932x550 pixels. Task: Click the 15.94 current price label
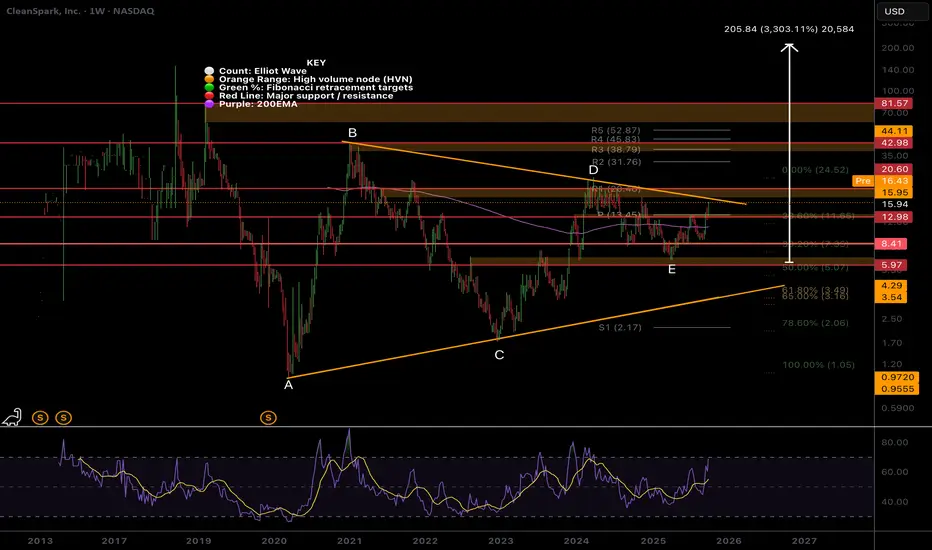894,204
